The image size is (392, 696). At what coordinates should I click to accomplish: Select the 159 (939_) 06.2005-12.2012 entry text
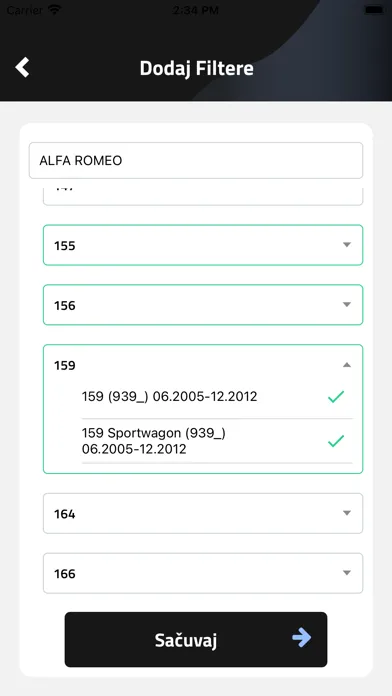(x=169, y=396)
